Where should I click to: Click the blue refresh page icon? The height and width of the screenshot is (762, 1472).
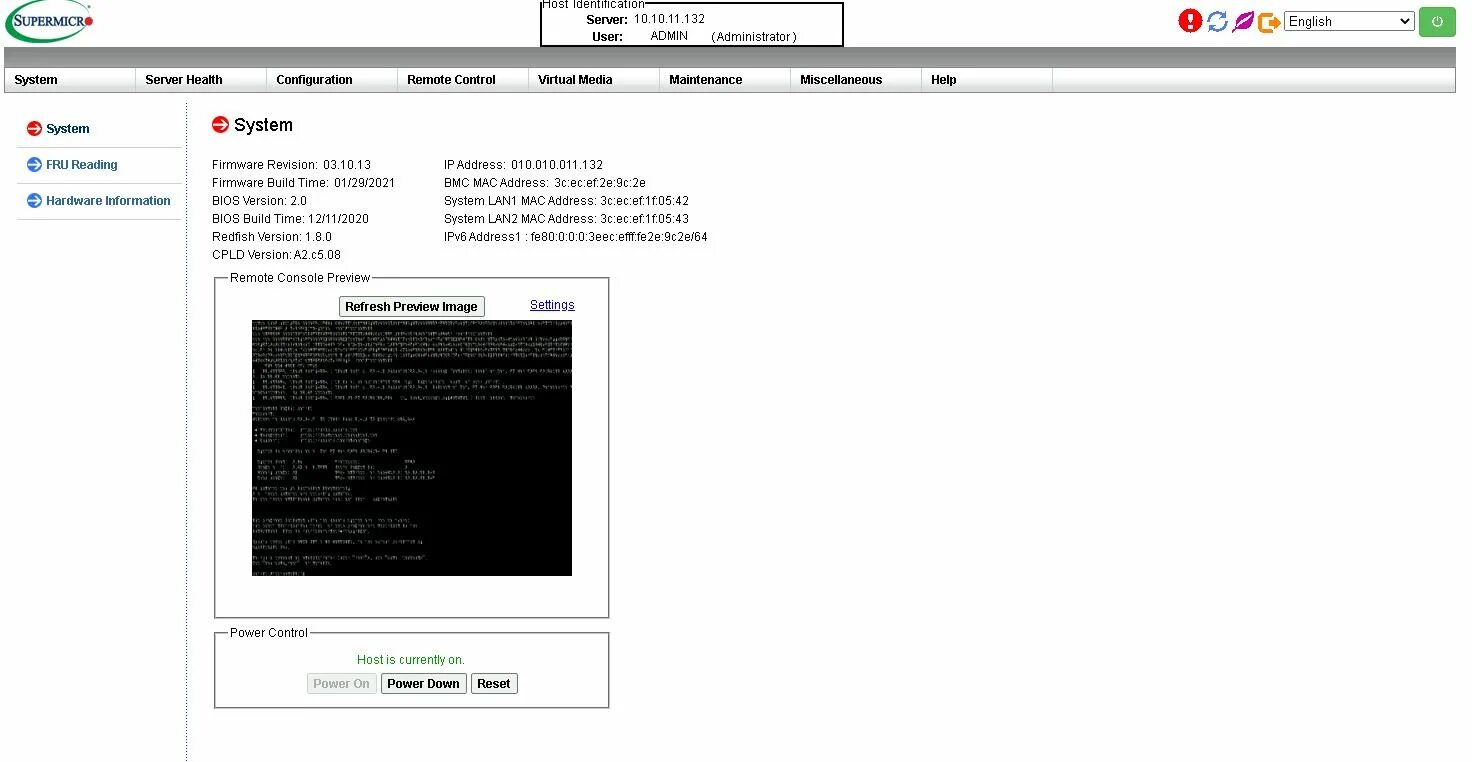pos(1217,21)
